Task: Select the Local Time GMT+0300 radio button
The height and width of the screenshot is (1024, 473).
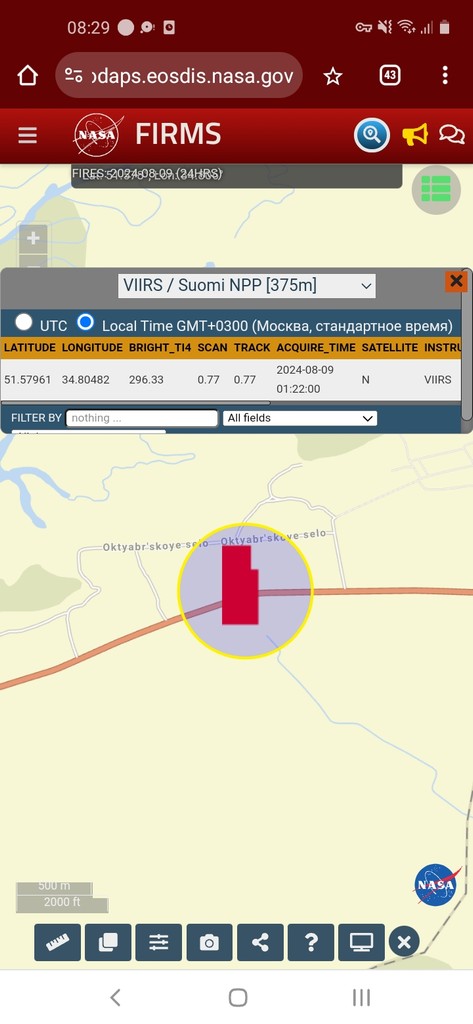Action: (x=85, y=322)
